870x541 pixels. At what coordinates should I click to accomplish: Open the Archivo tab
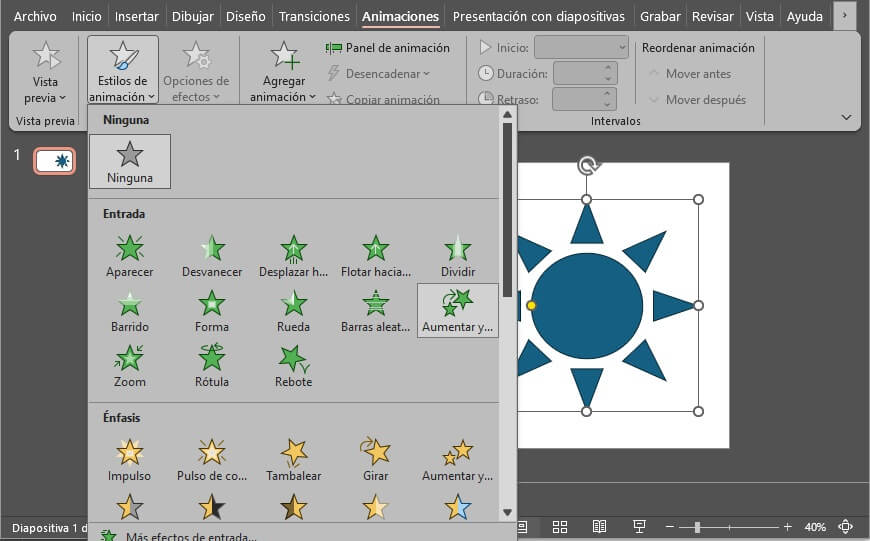pos(35,17)
